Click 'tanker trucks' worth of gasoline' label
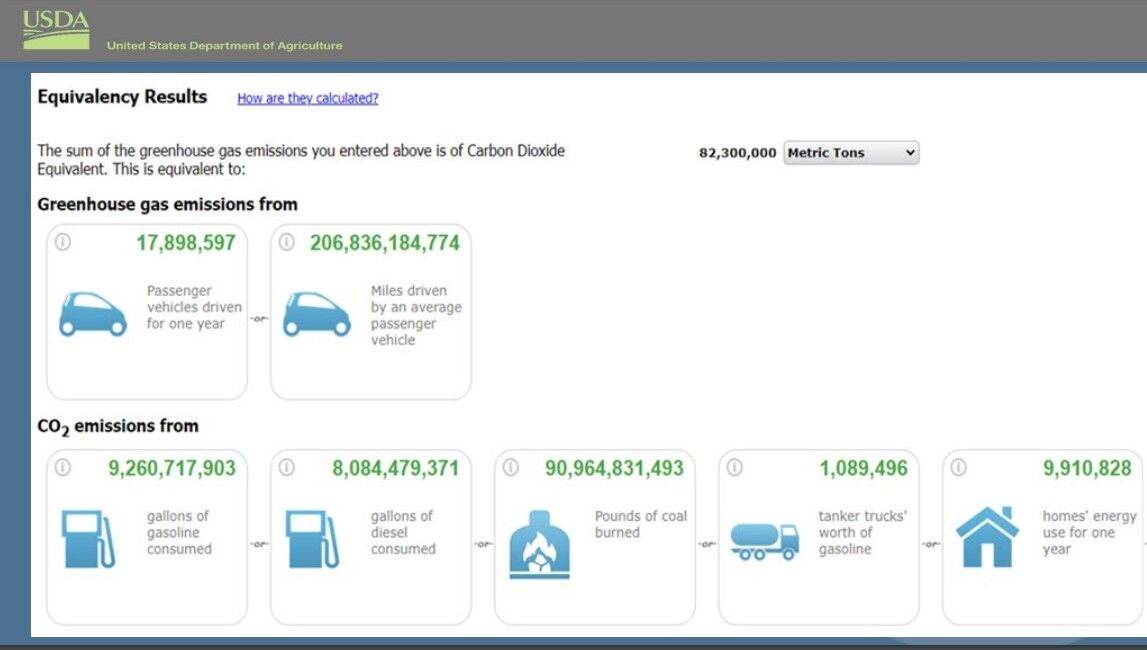The width and height of the screenshot is (1147, 650). tap(862, 532)
